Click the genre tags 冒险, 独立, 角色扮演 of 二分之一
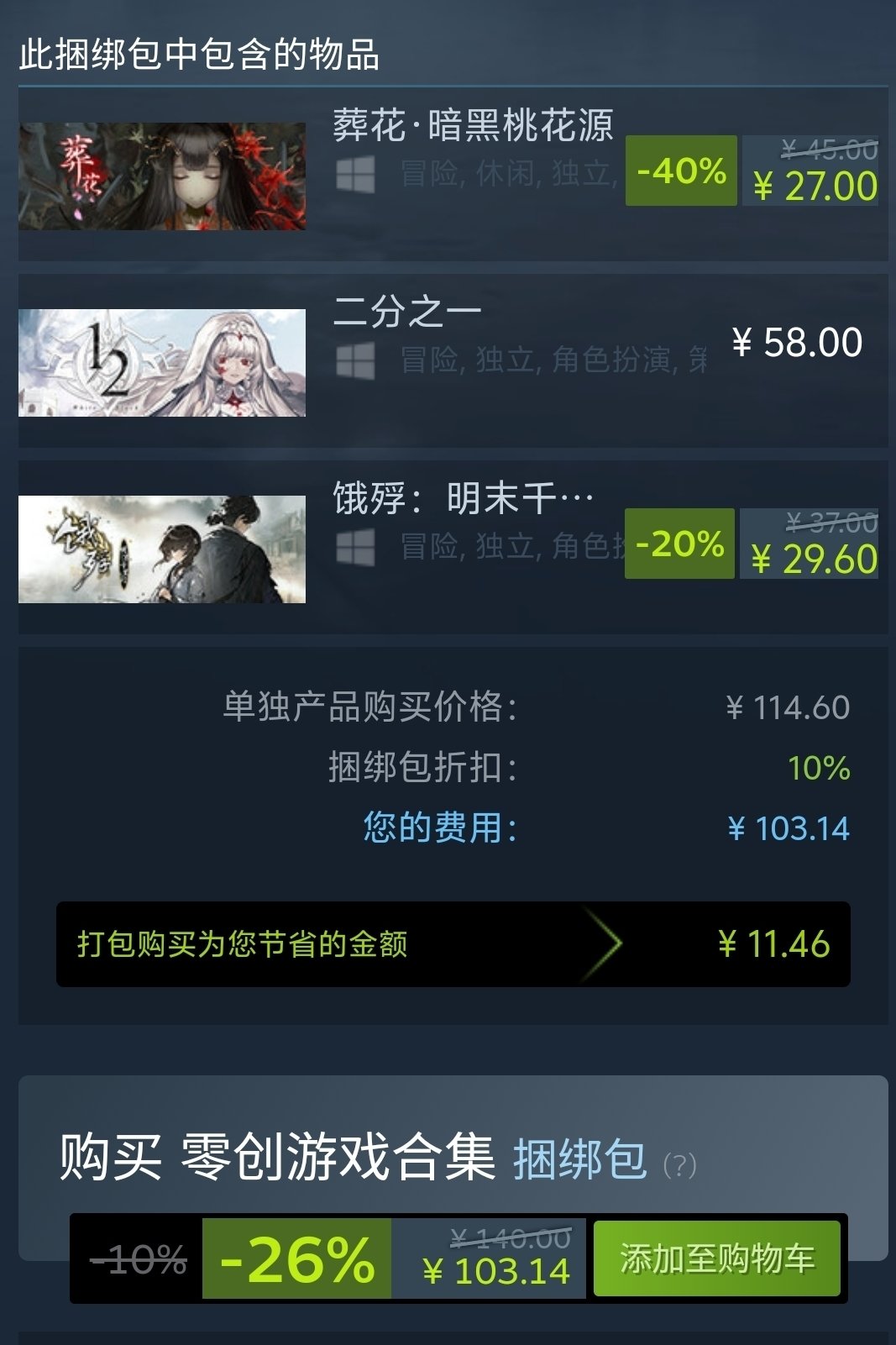 553,360
